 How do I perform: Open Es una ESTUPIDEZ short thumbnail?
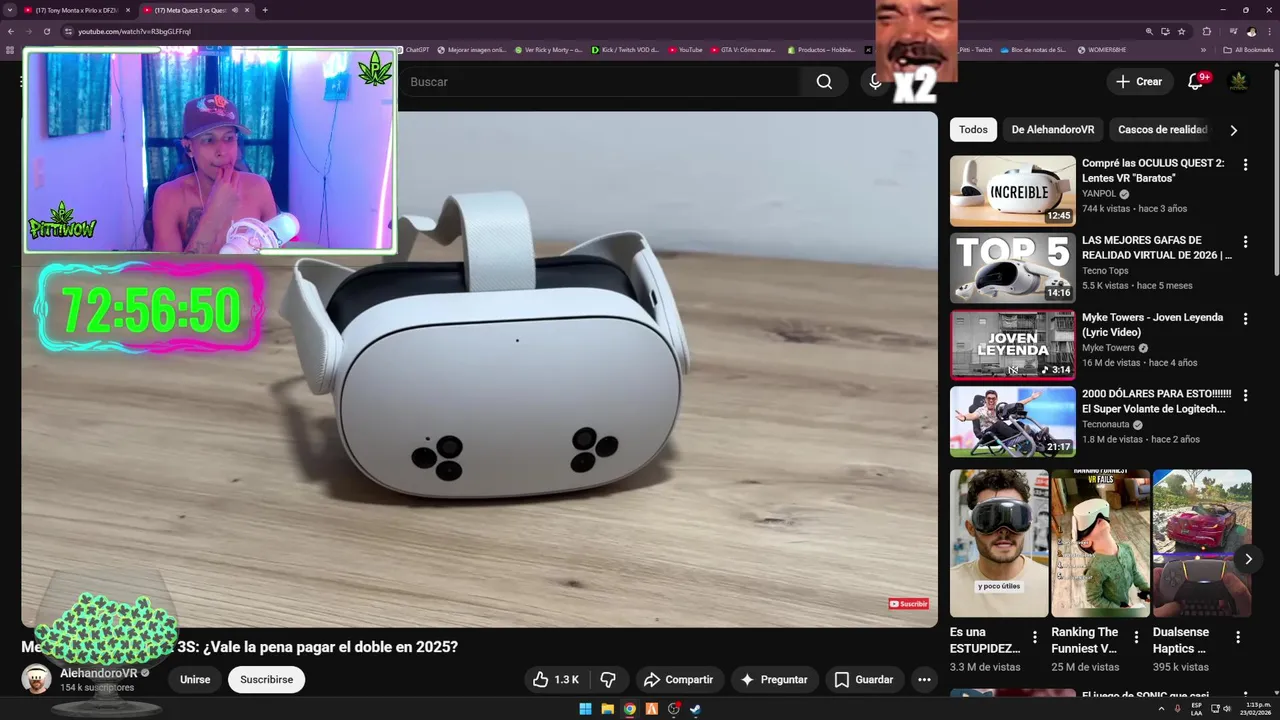(x=999, y=543)
